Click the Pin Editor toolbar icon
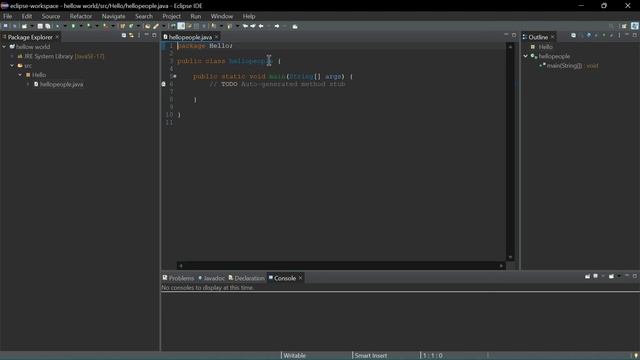This screenshot has width=640, height=360. point(295,26)
